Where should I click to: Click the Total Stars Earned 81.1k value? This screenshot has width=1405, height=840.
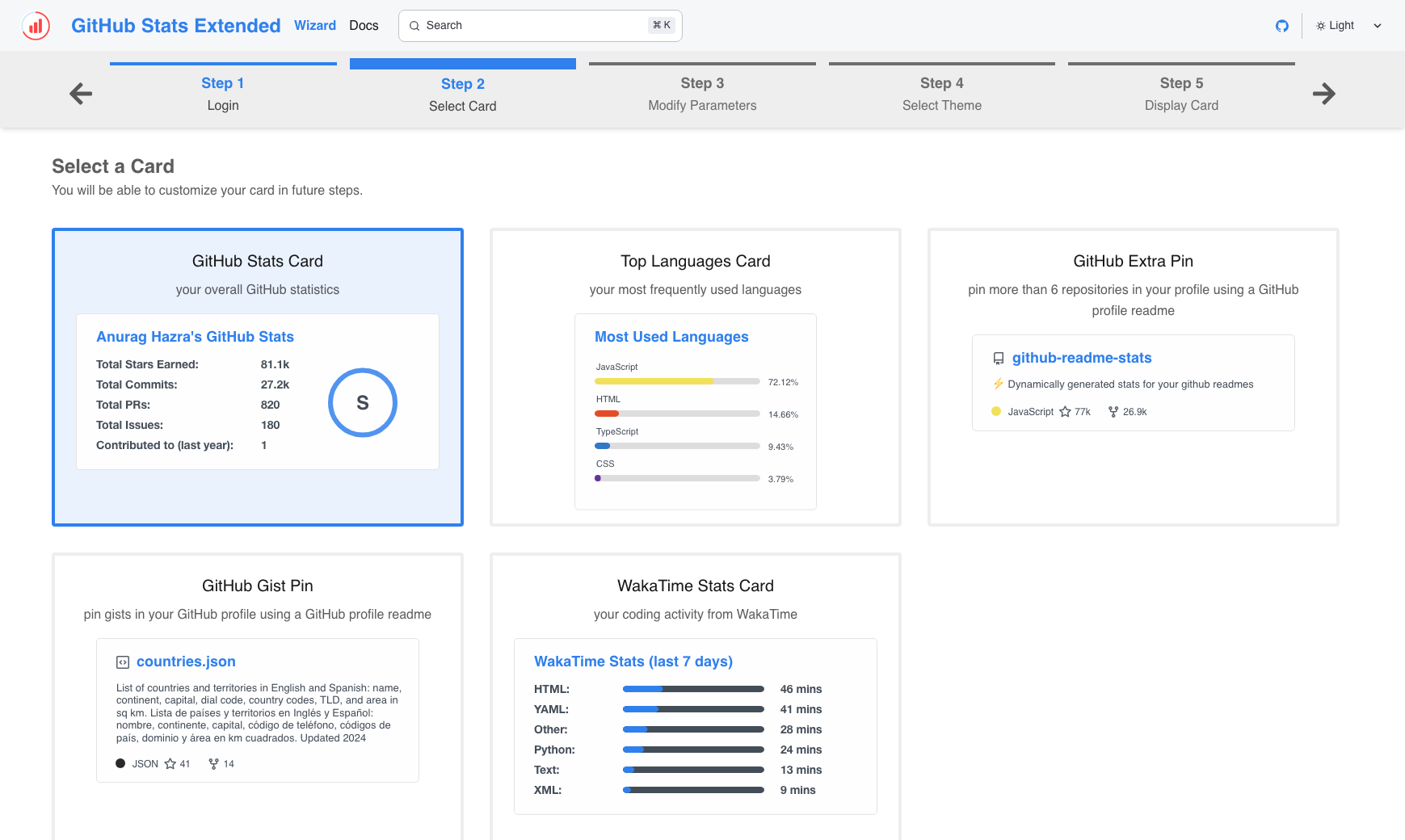coord(275,364)
